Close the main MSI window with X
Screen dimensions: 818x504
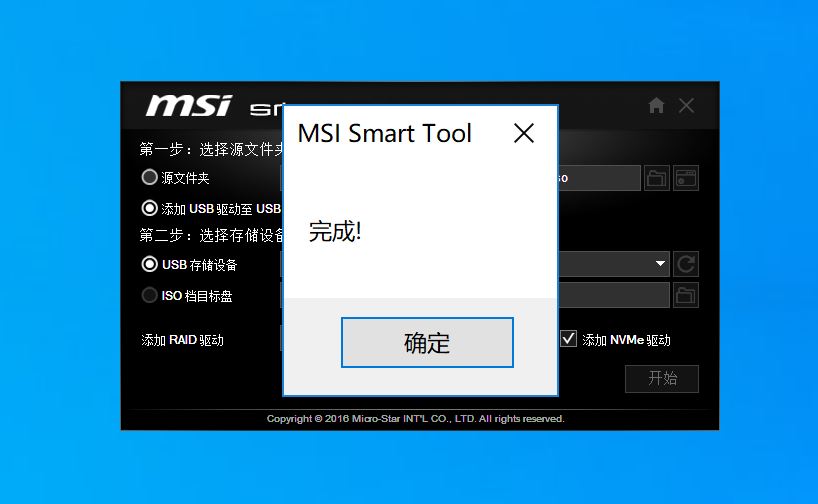(x=686, y=106)
